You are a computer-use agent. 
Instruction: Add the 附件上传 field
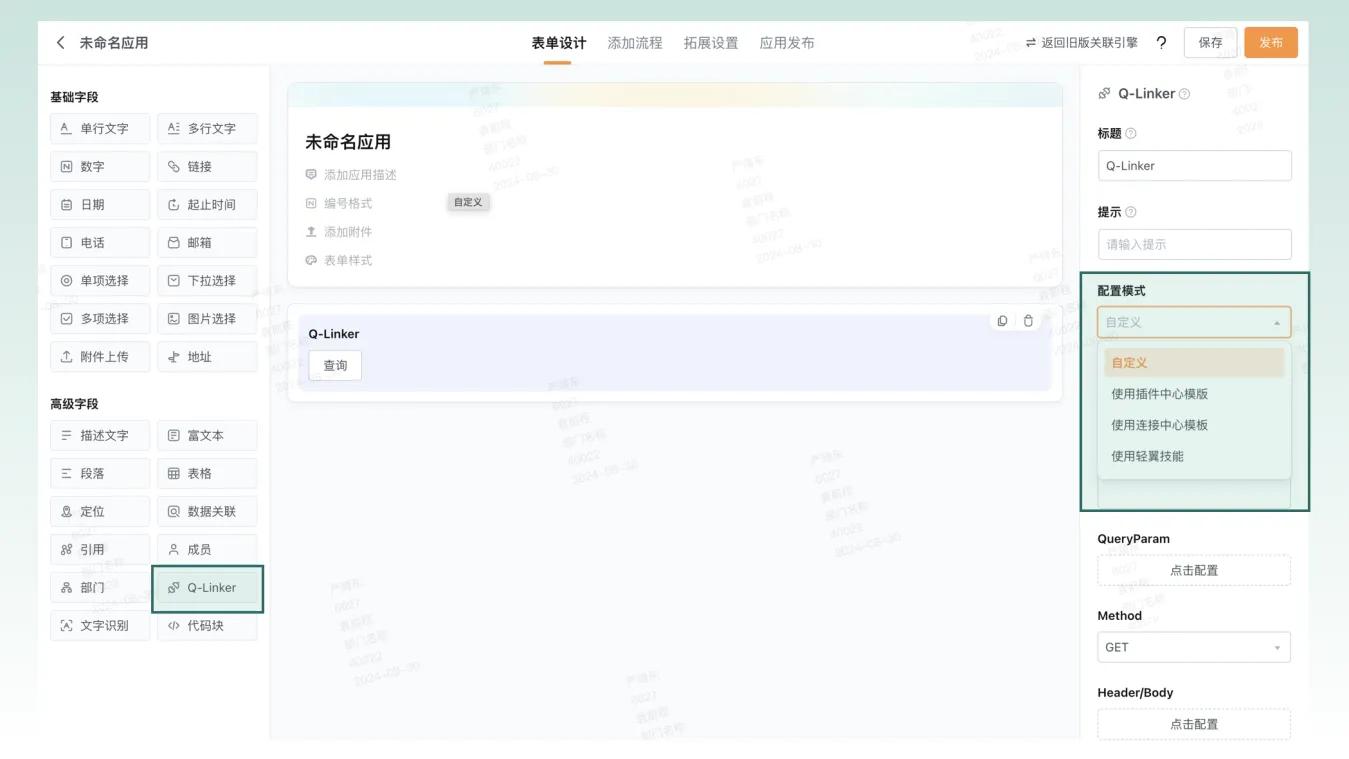(x=100, y=356)
